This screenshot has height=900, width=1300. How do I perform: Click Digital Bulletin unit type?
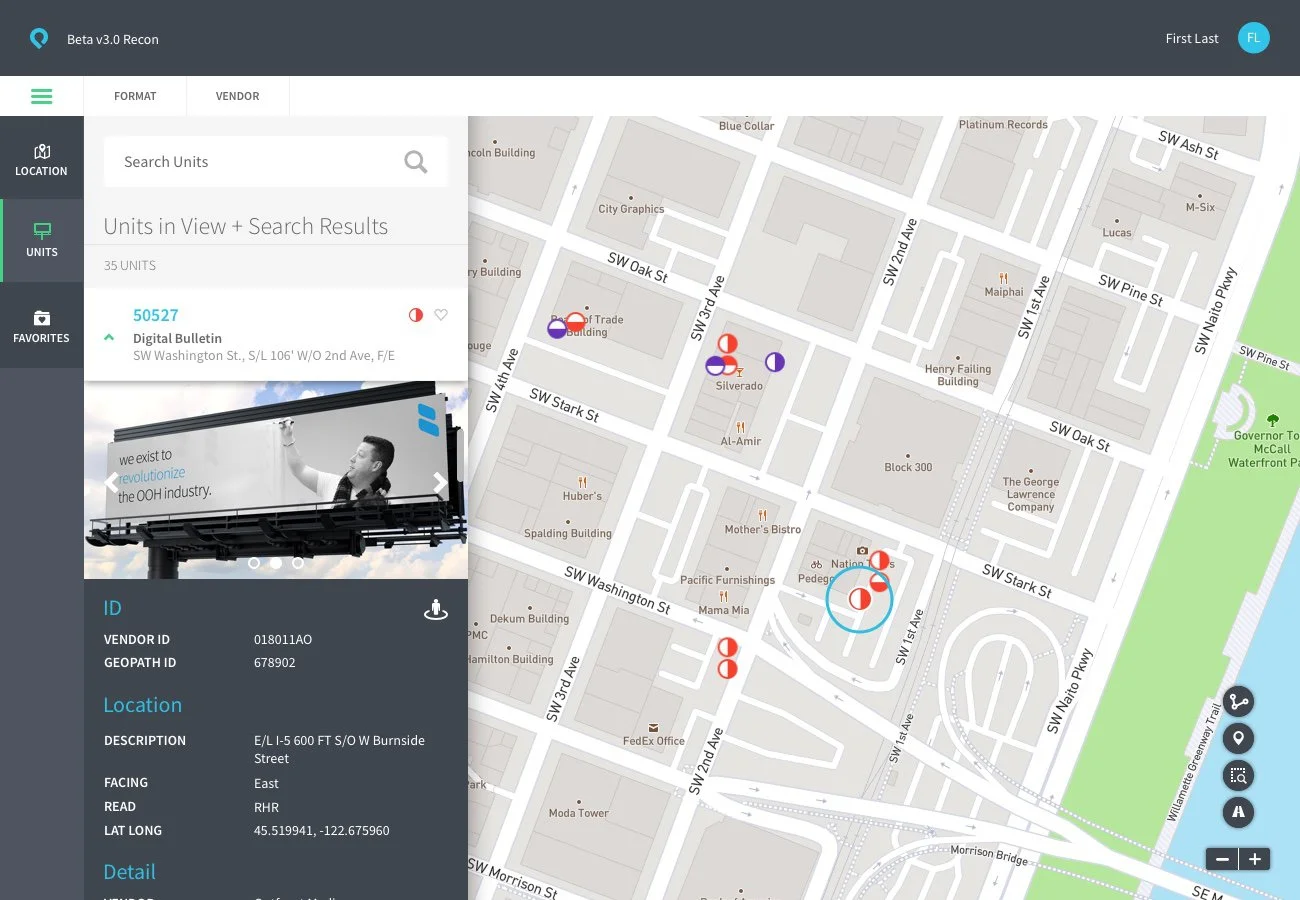click(x=177, y=338)
